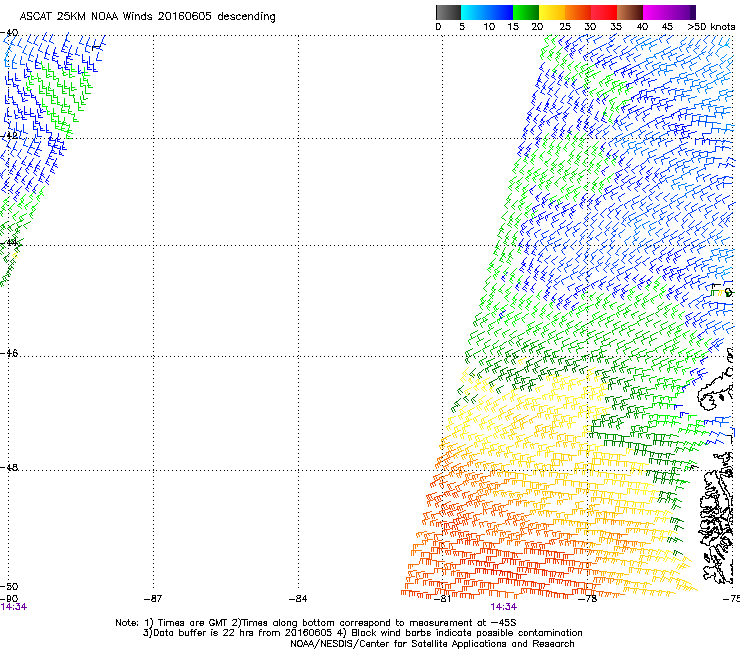This screenshot has height=650, width=740.
Task: Click the ">50 knots" scale label
Action: [x=711, y=27]
